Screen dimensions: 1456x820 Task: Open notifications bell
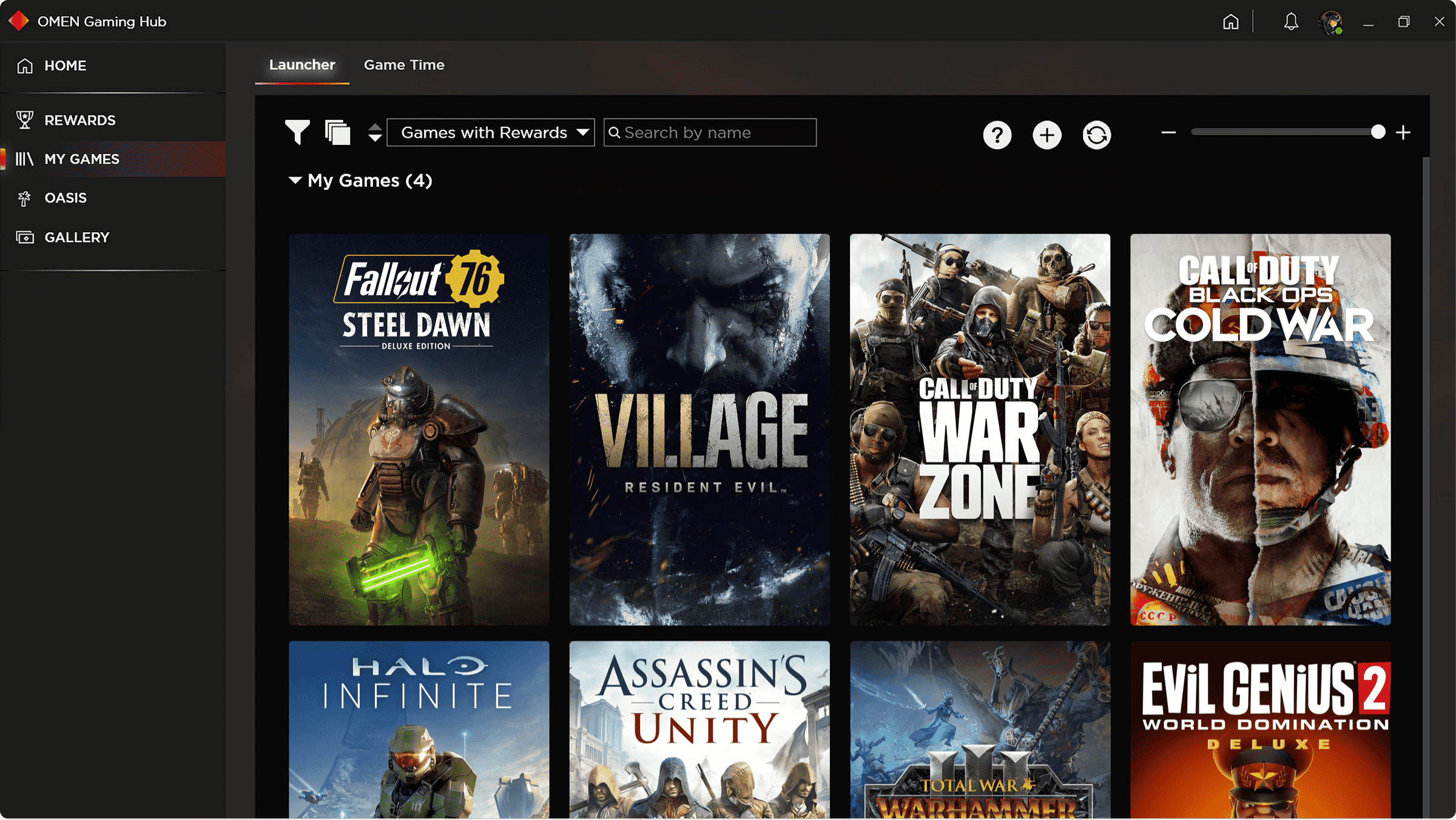click(1291, 22)
